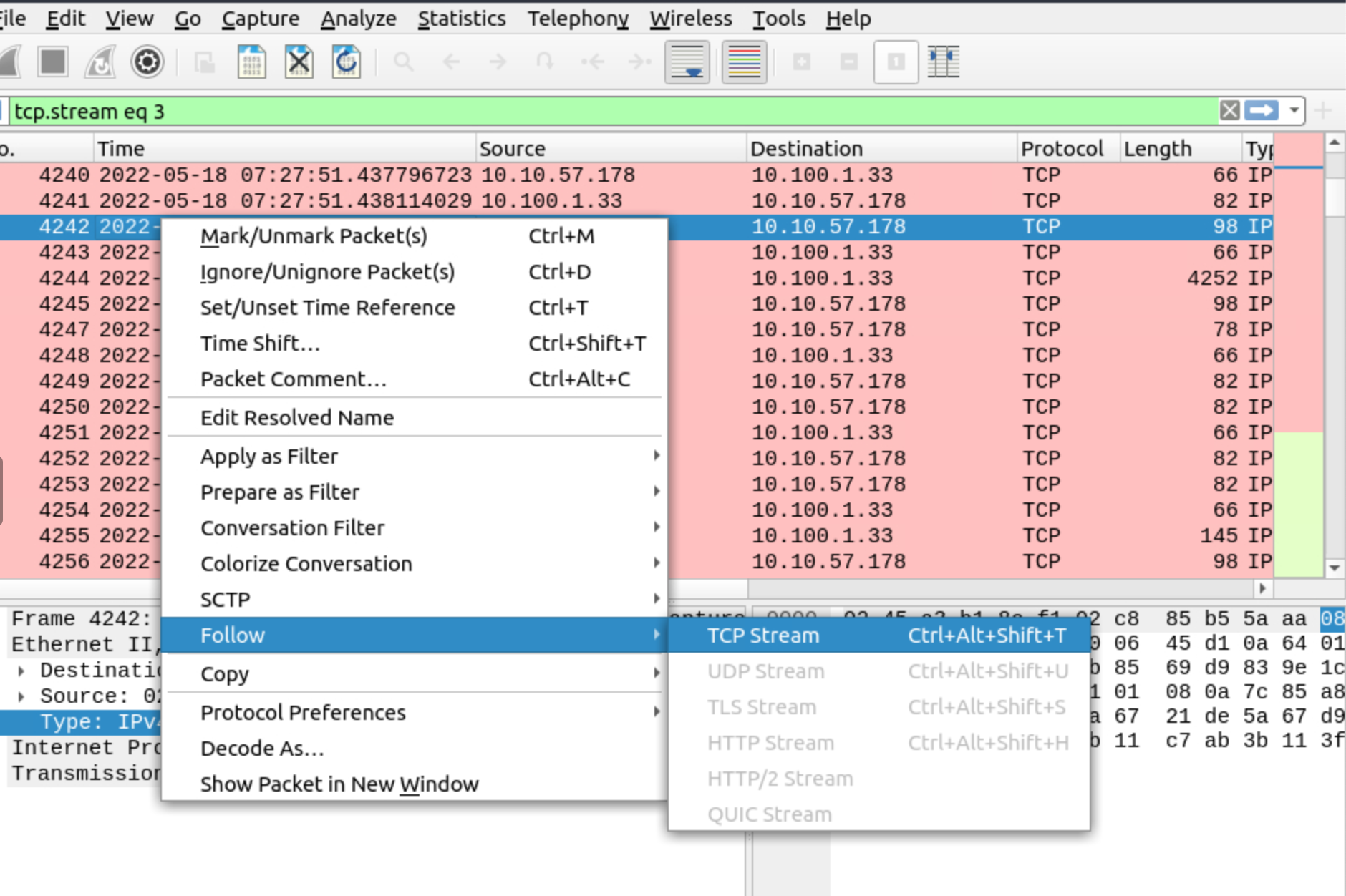
Task: Open the SCTP submenu
Action: (x=415, y=600)
